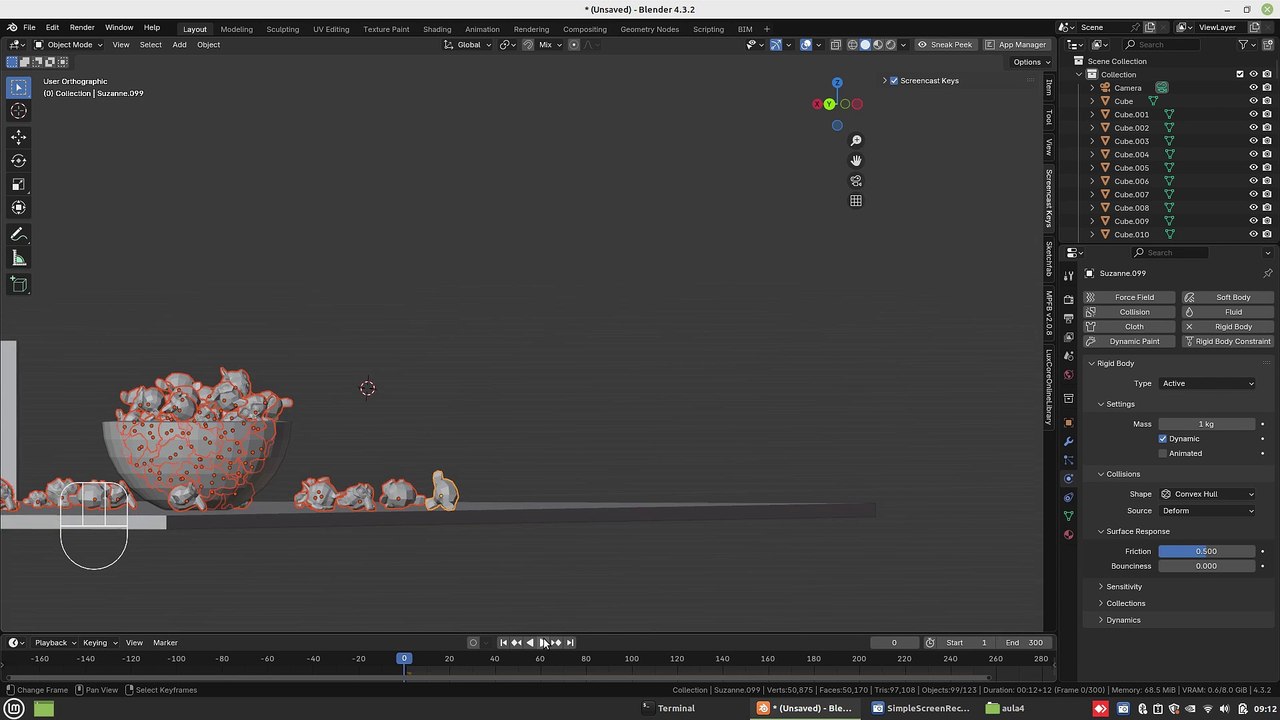This screenshot has height=720, width=1280.
Task: Select wireframe viewport shading mode icon
Action: pos(852,44)
